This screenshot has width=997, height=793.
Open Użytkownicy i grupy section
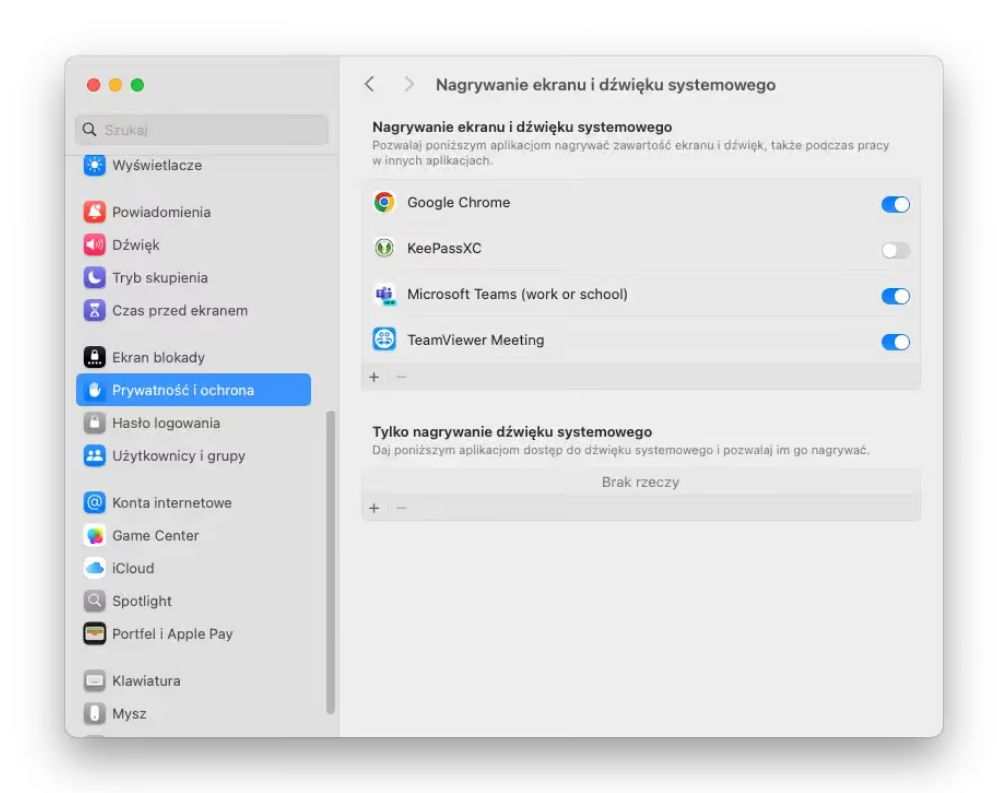(178, 456)
